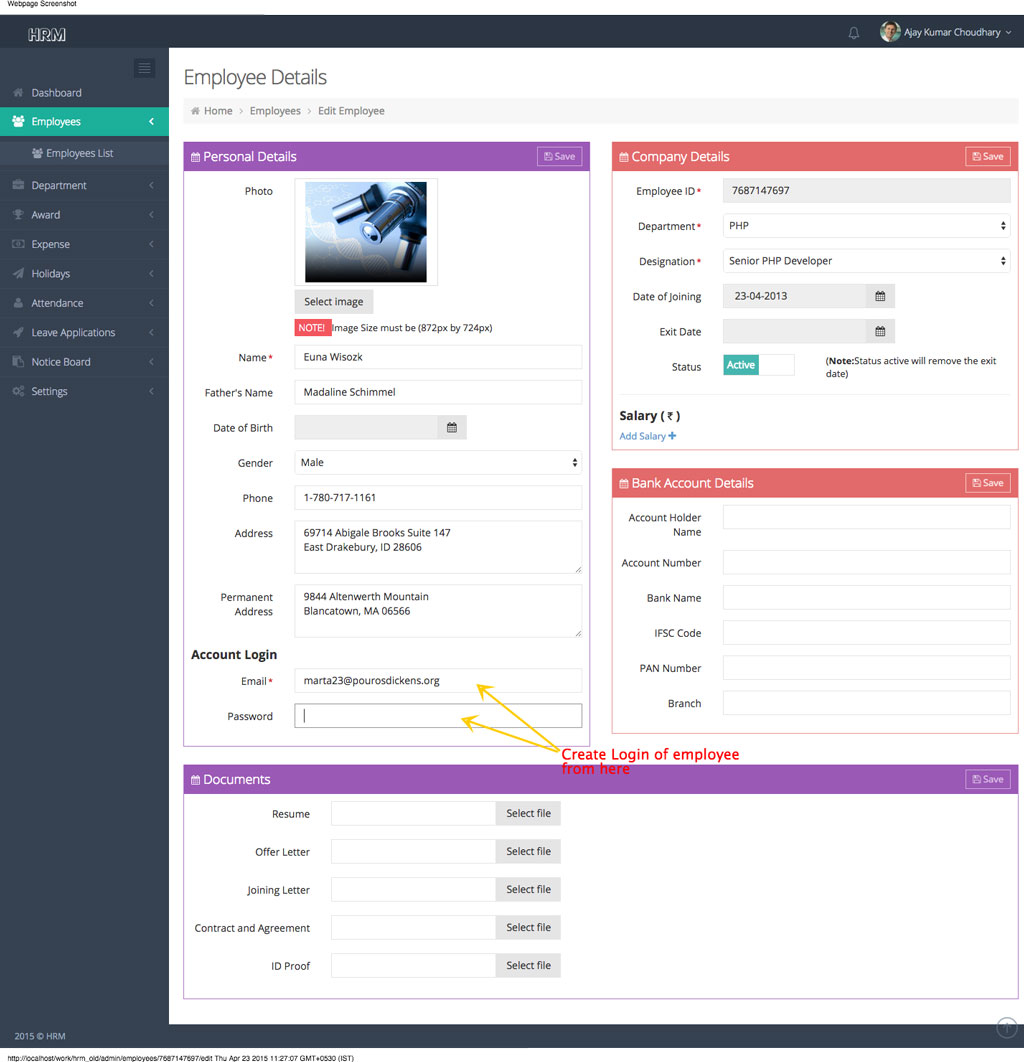Viewport: 1024px width, 1062px height.
Task: Open Date of Birth calendar picker
Action: 451,428
